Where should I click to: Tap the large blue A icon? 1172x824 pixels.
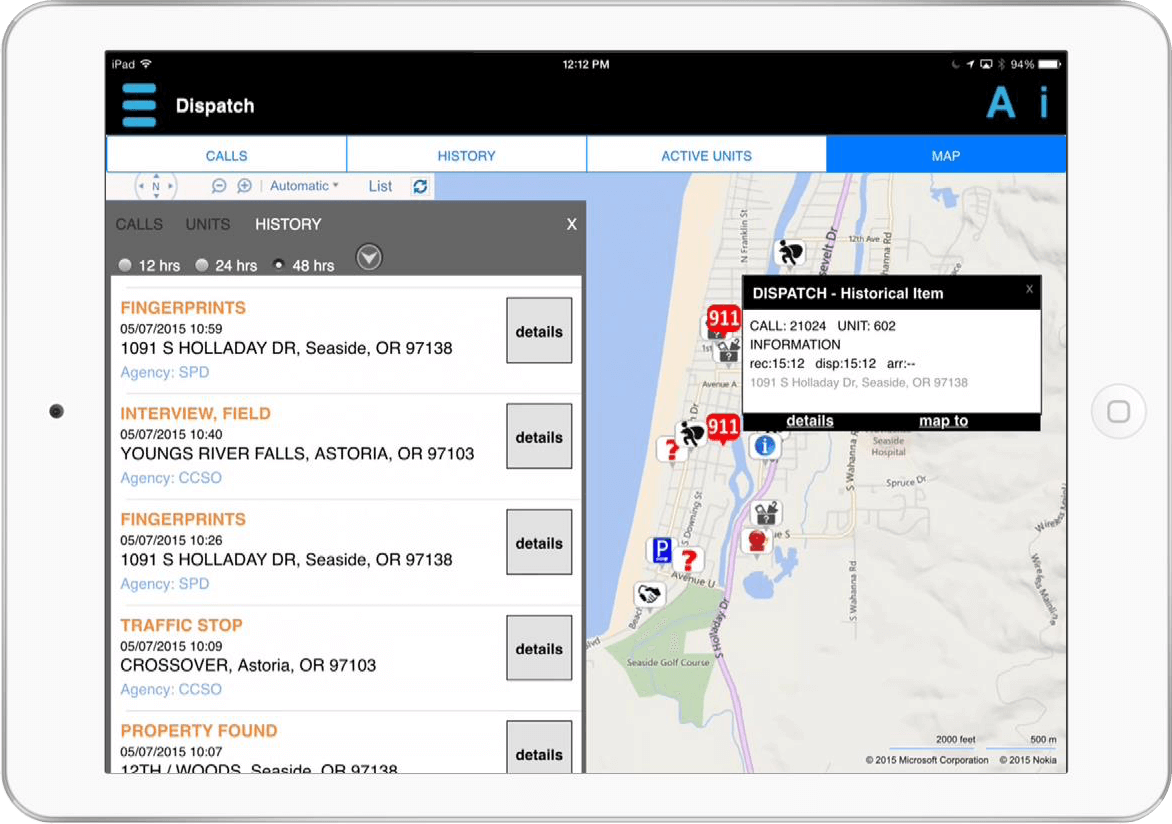tap(1001, 102)
